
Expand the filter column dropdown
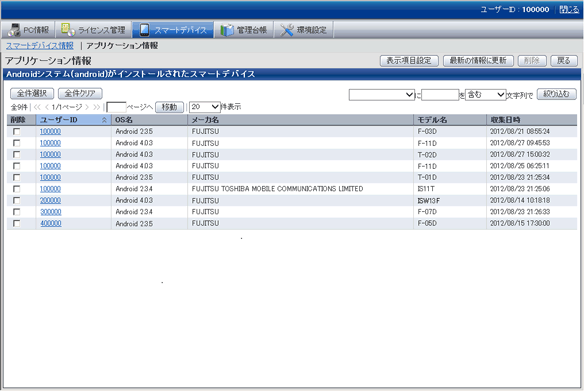pyautogui.click(x=382, y=95)
